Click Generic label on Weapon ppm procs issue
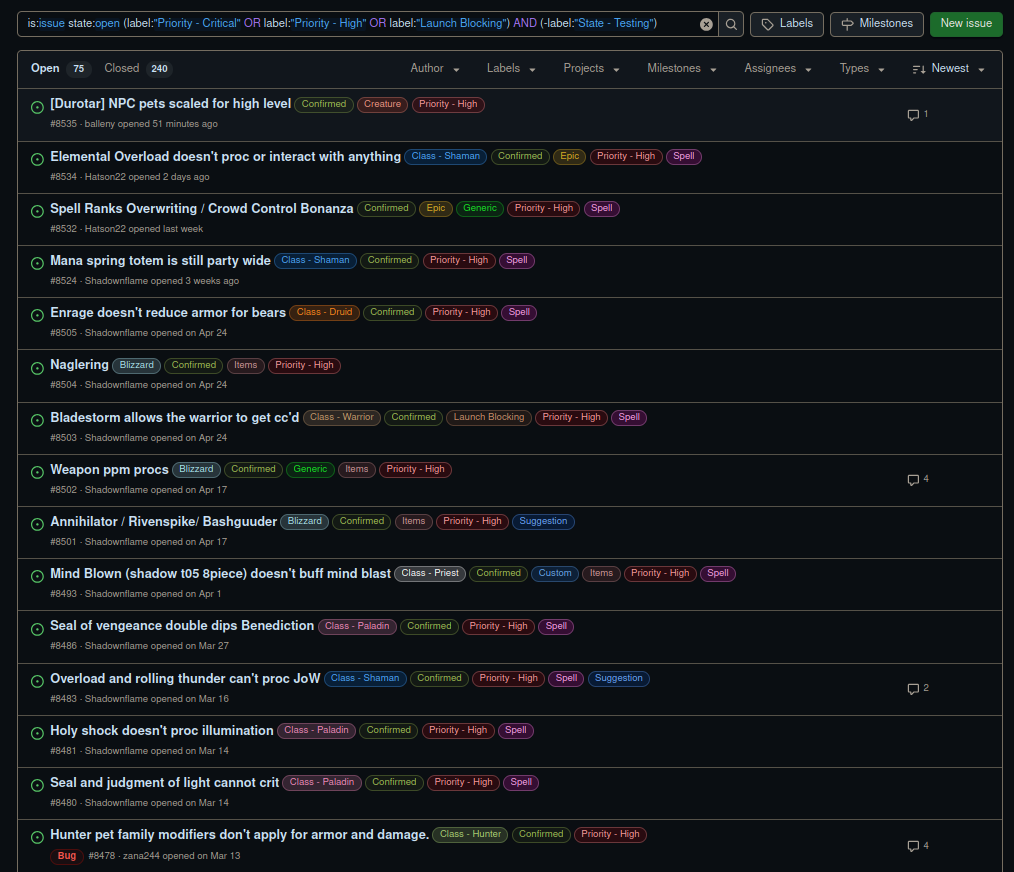The image size is (1014, 872). [310, 470]
